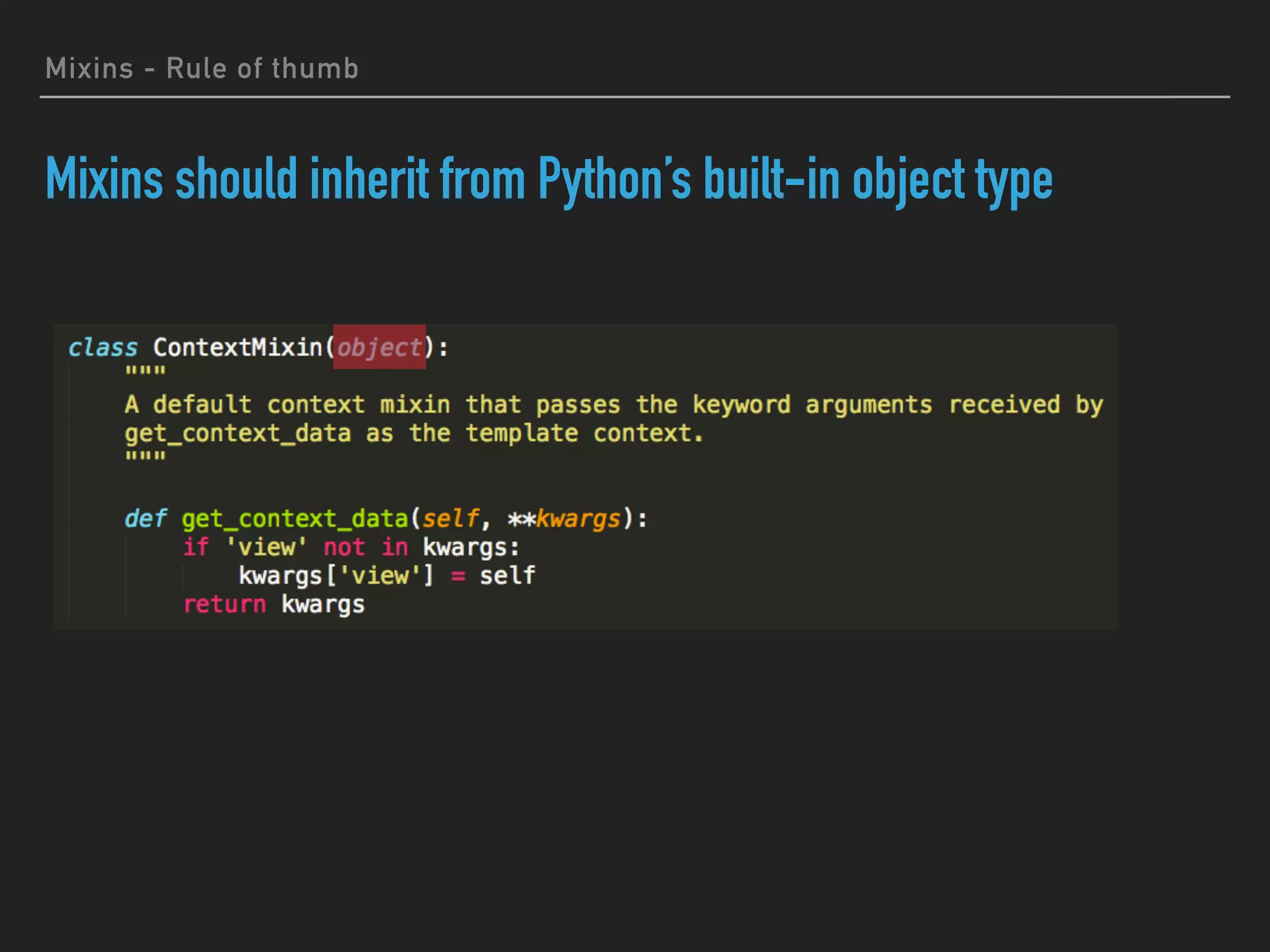Image resolution: width=1270 pixels, height=952 pixels.
Task: Click the 'self' parameter in the method signature
Action: 451,518
